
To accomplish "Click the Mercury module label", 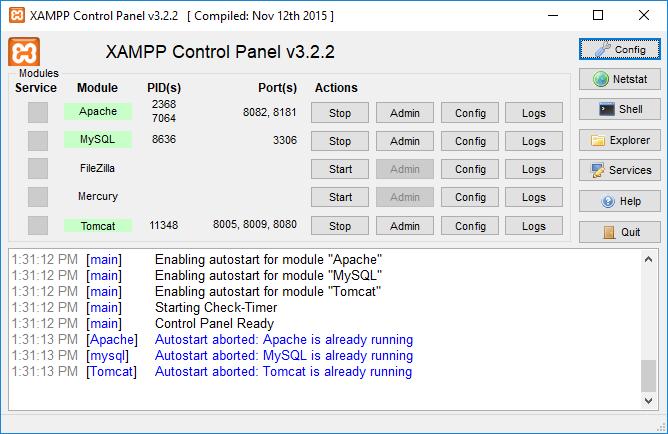I will coord(98,196).
